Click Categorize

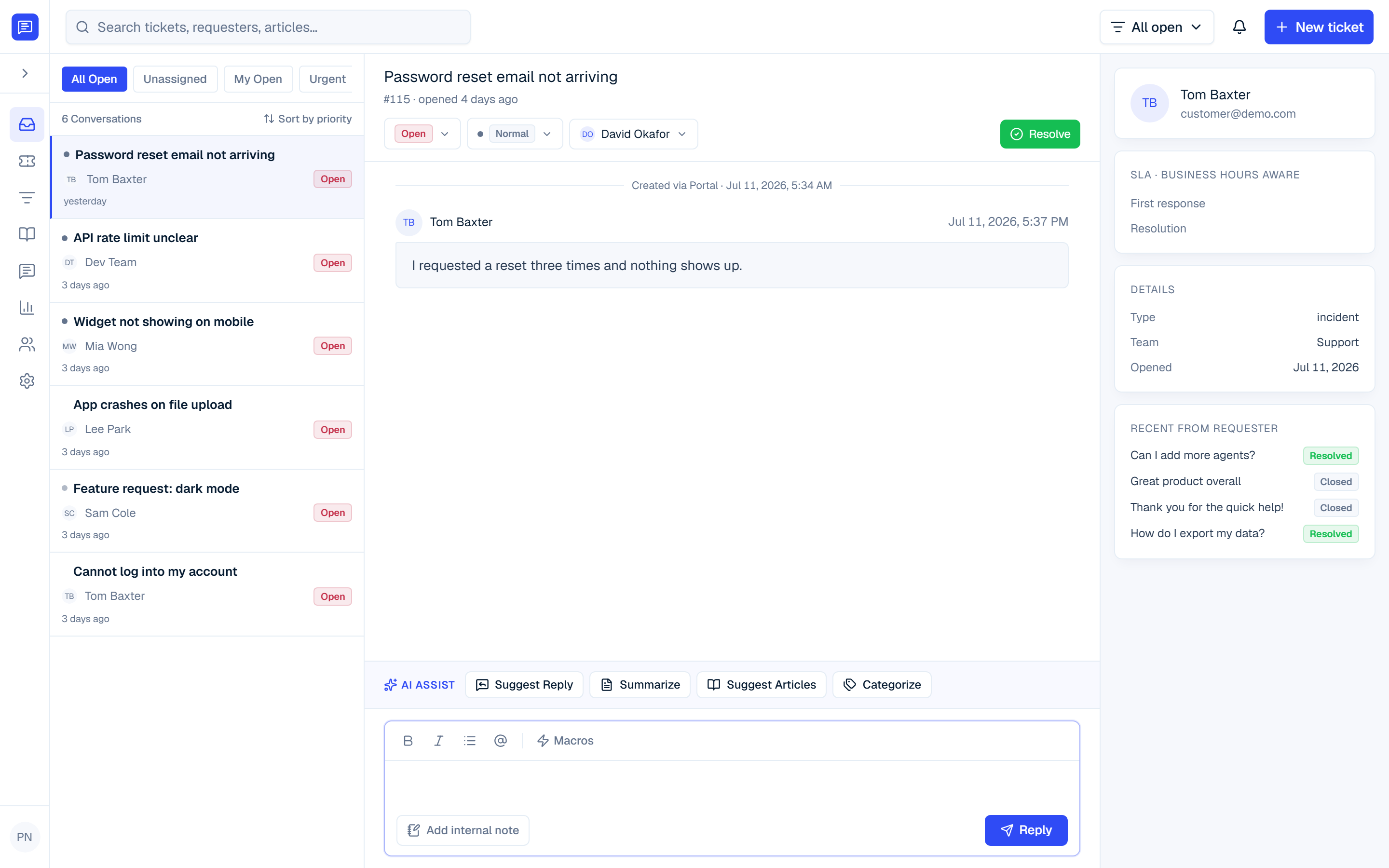click(882, 684)
